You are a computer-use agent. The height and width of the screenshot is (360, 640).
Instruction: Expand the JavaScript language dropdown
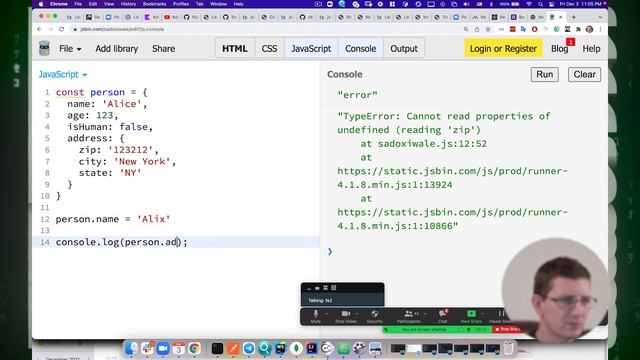click(x=62, y=74)
